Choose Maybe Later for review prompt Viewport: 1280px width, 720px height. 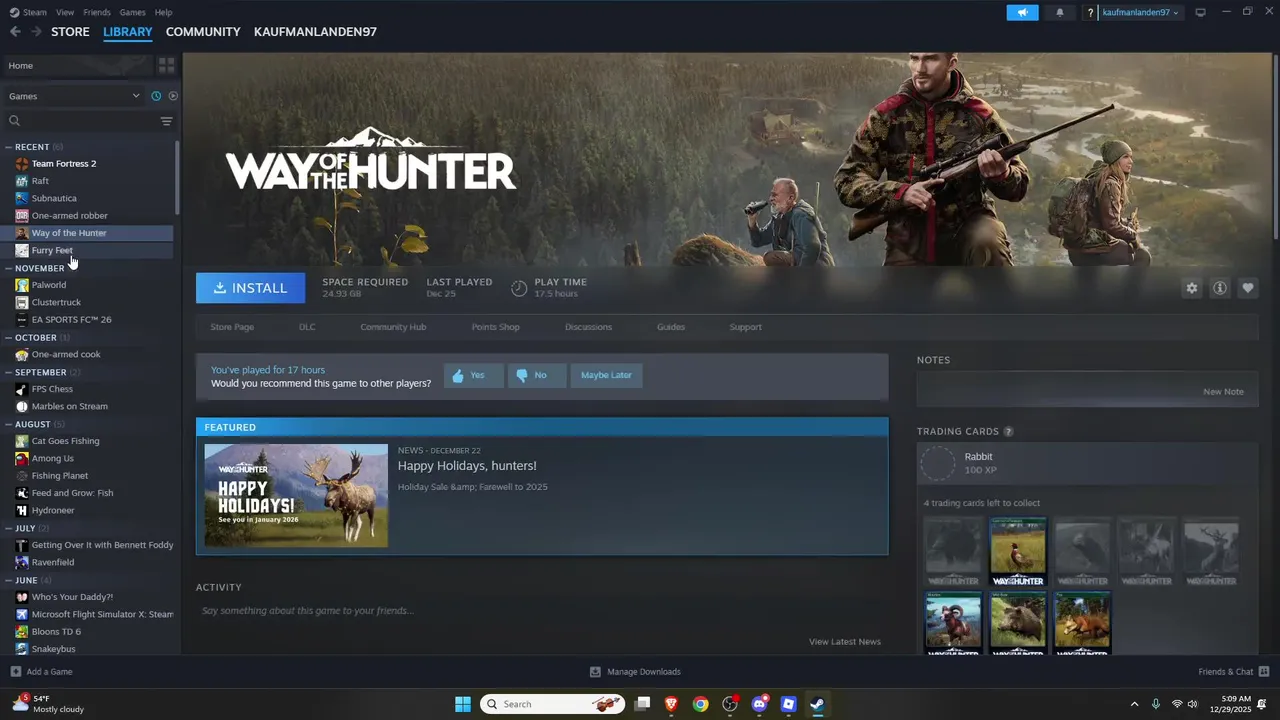point(606,375)
